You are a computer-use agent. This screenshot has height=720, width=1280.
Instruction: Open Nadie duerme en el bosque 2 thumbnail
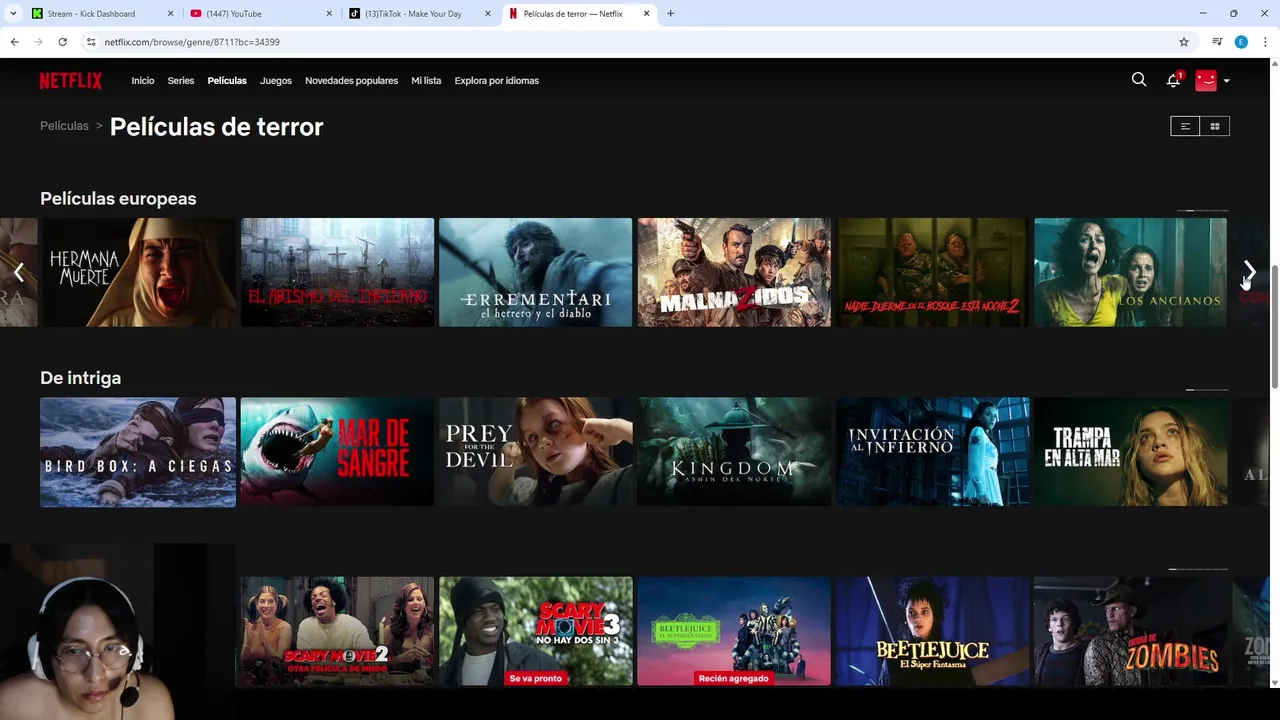[933, 272]
